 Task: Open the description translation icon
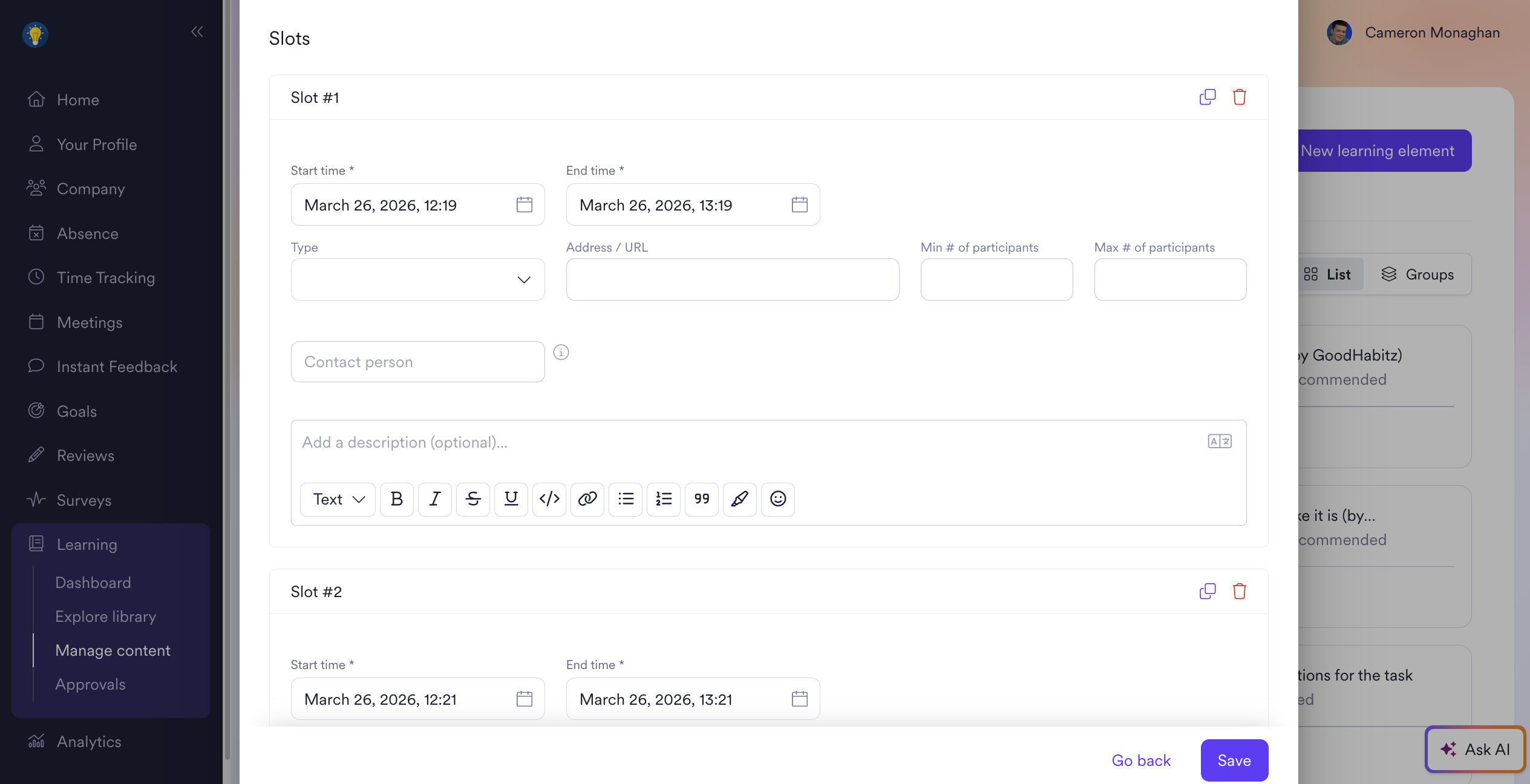(x=1219, y=441)
